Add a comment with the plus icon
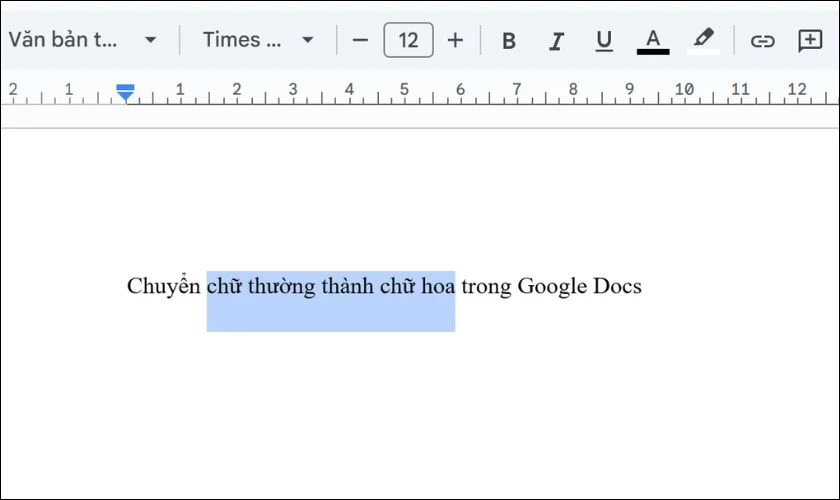This screenshot has height=500, width=840. click(x=810, y=41)
